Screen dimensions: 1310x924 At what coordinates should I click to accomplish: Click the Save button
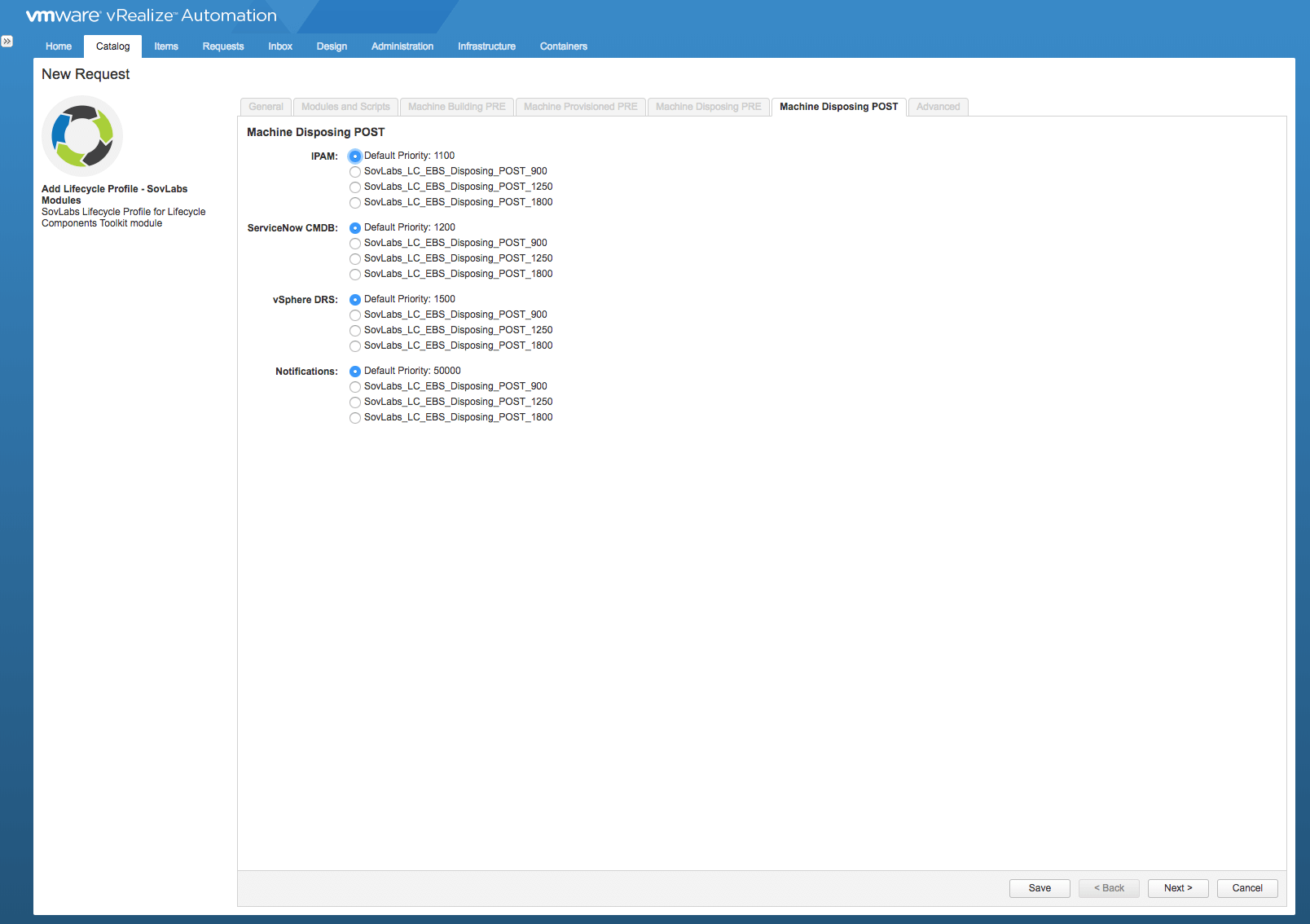1040,888
